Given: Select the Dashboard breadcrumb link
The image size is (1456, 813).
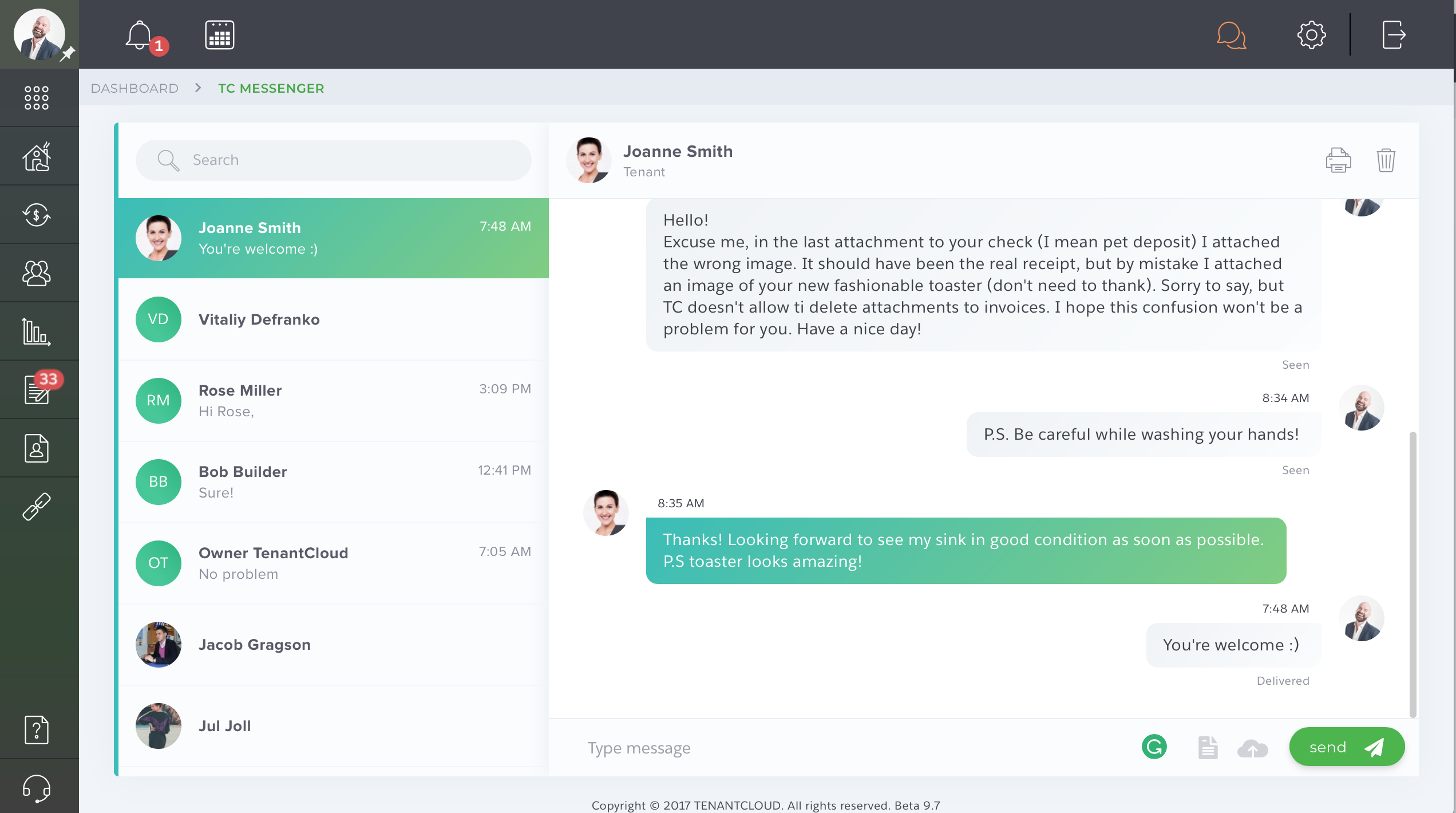Looking at the screenshot, I should (x=134, y=88).
